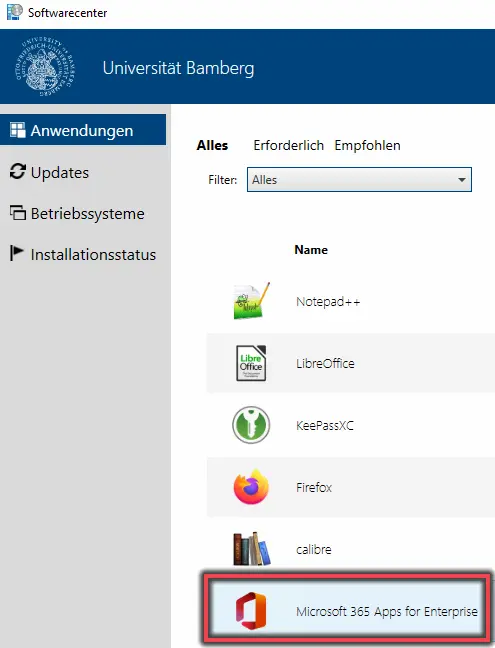Click the Universität Bamberg seal logo
The image size is (495, 648).
click(45, 67)
